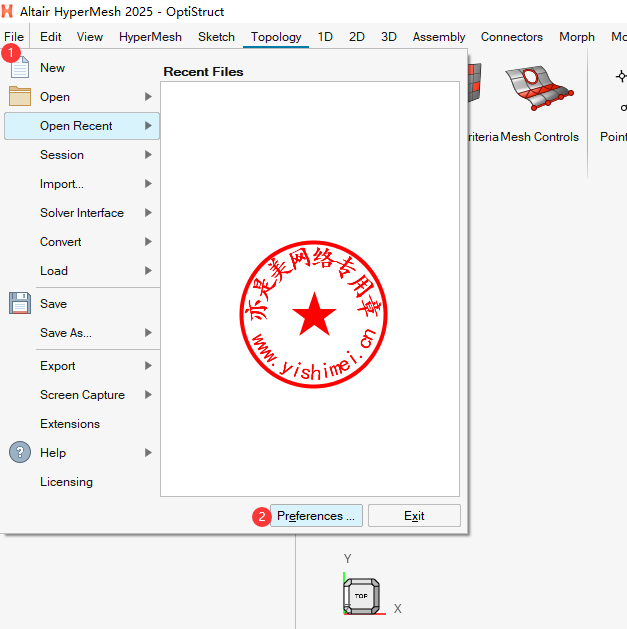
Task: Click the HyperMesh logo in title bar
Action: [9, 11]
